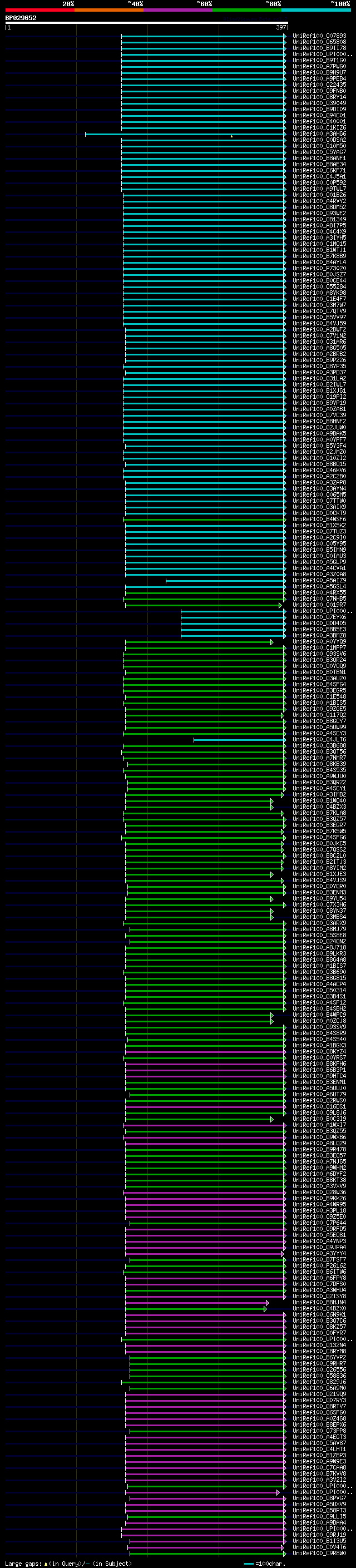Open hit UniRef100_B9T1G0
The width and height of the screenshot is (356, 1568).
pyautogui.click(x=319, y=60)
